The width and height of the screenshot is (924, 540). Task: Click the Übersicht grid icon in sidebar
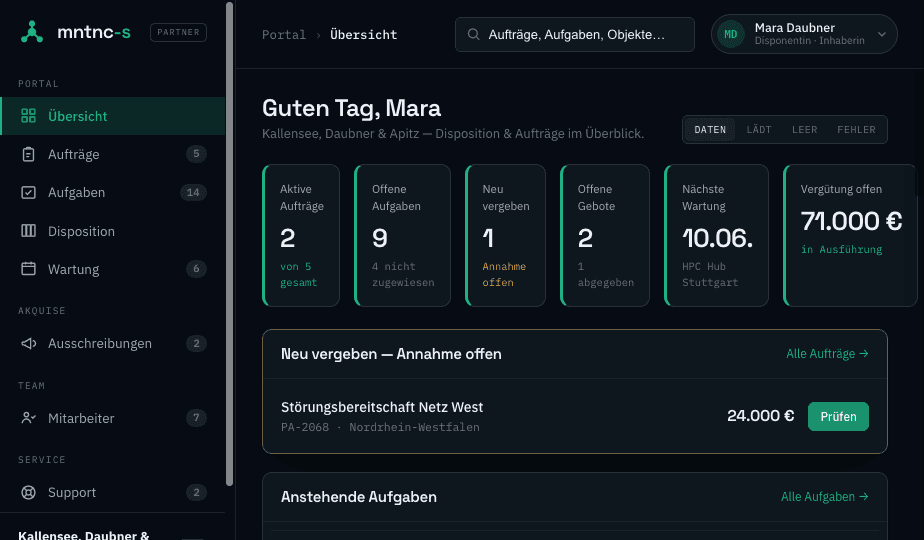(28, 116)
